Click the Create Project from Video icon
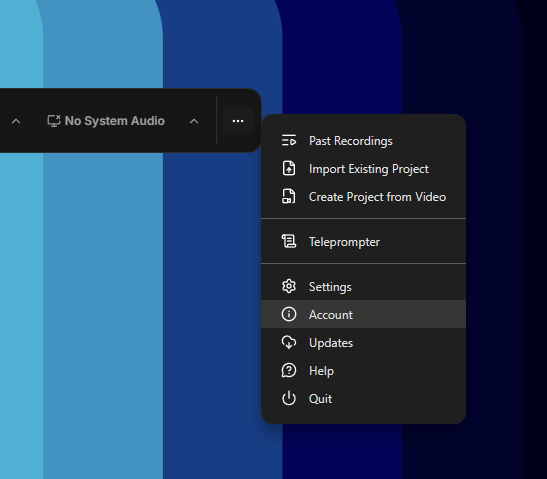The height and width of the screenshot is (479, 547). click(289, 196)
